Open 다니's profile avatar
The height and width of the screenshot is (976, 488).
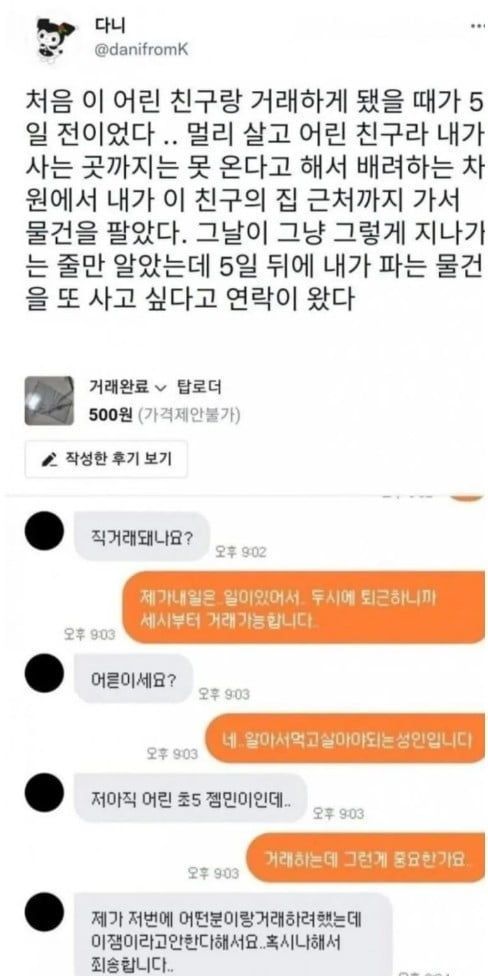point(55,40)
